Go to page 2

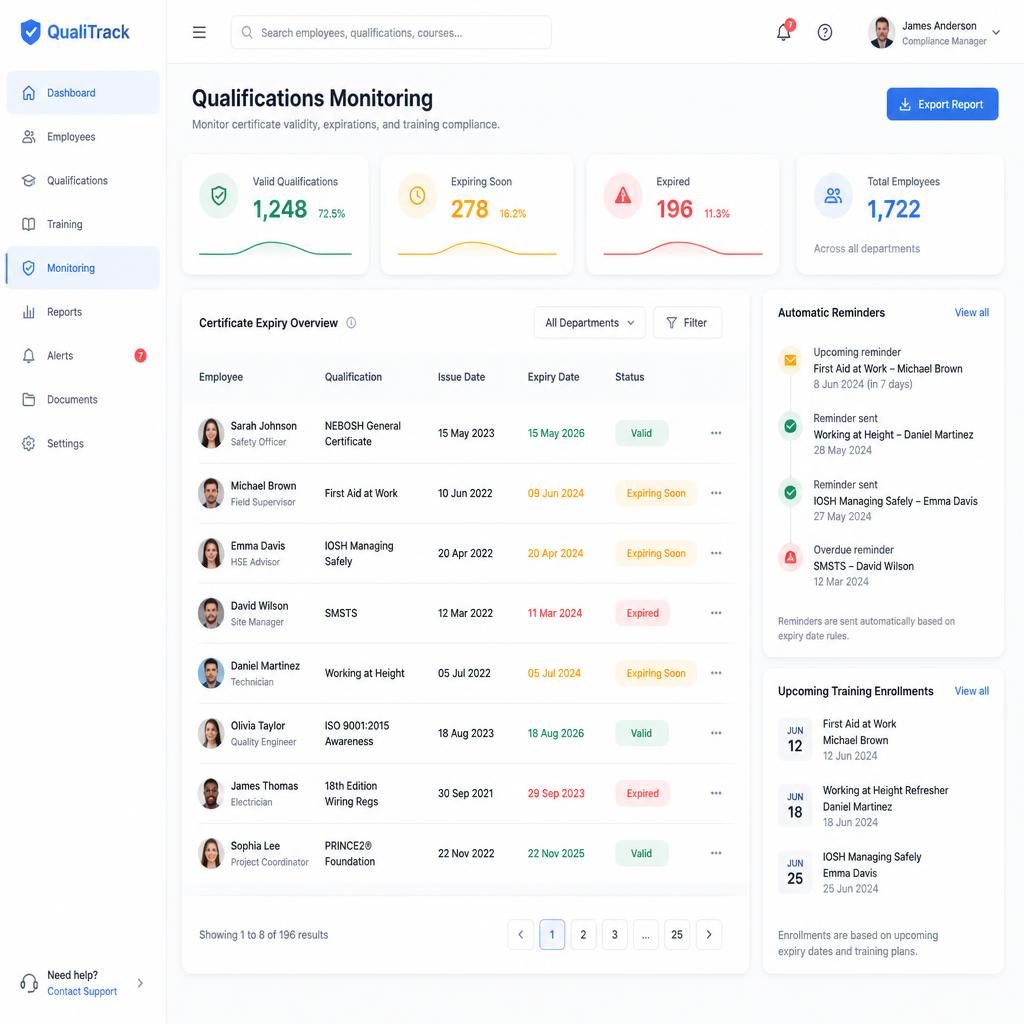coord(583,935)
